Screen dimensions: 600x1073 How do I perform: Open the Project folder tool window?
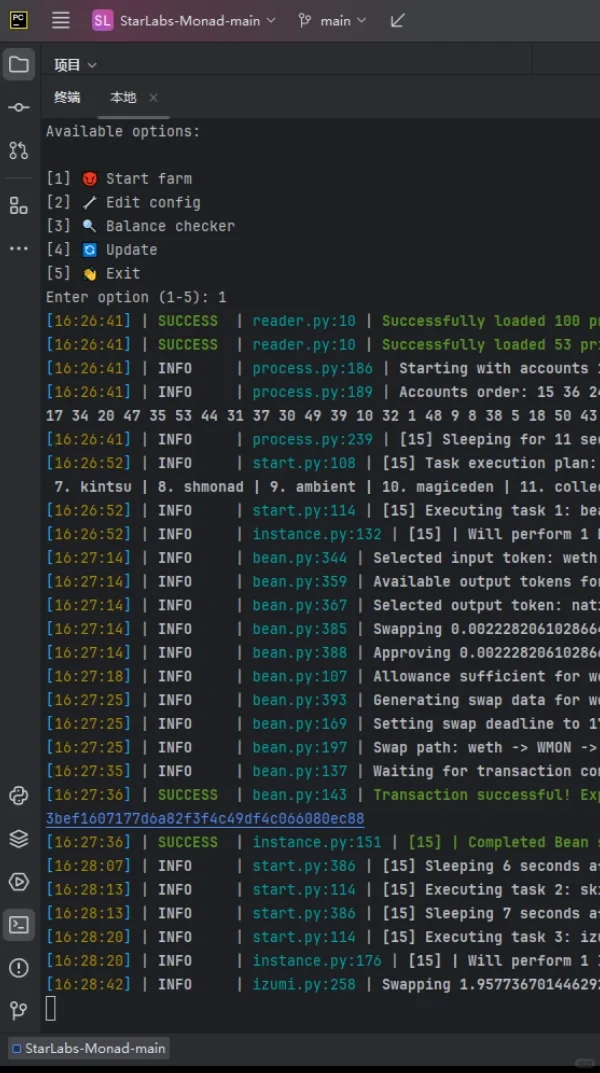[x=18, y=65]
